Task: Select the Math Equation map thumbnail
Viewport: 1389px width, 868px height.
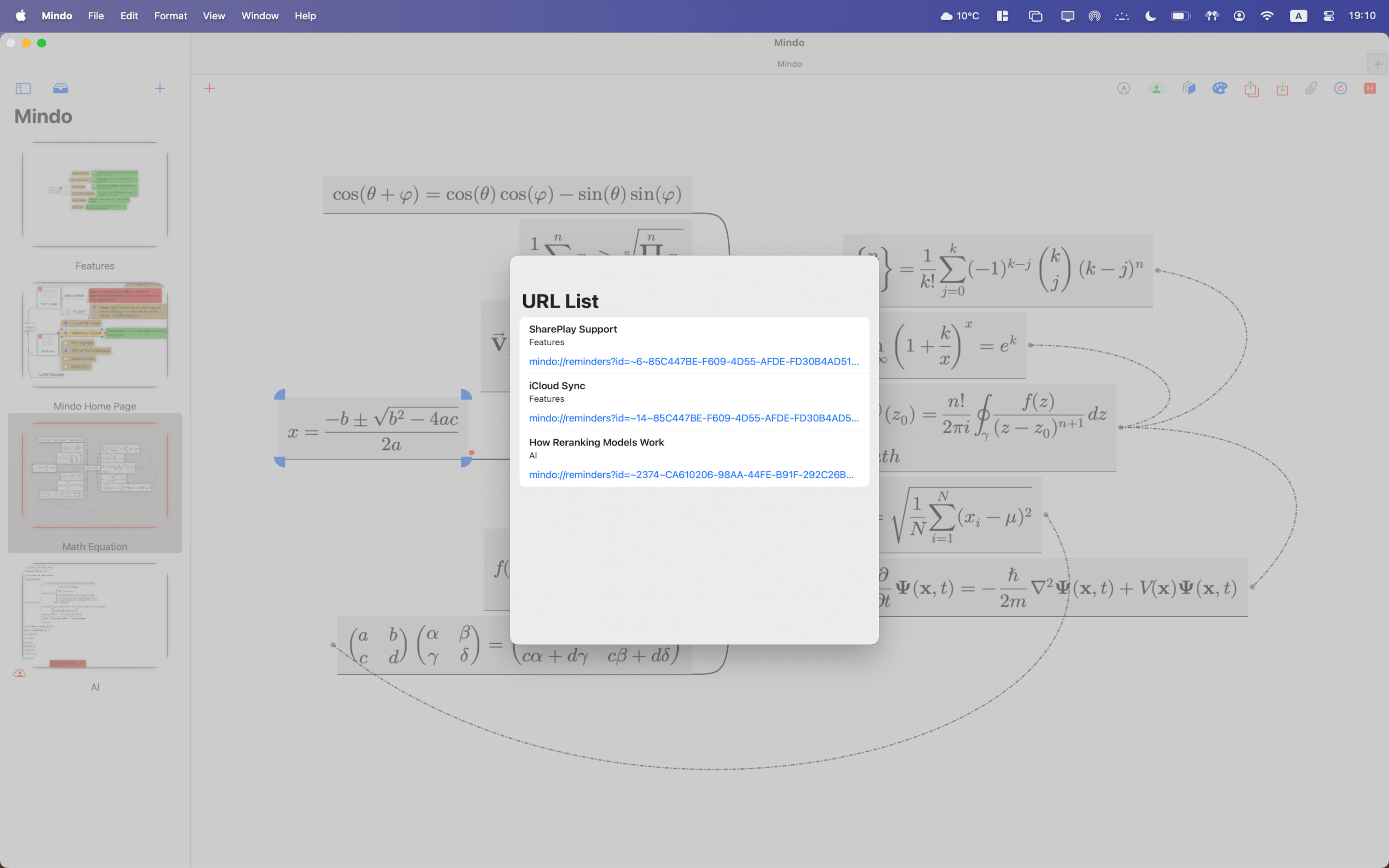Action: pos(95,475)
